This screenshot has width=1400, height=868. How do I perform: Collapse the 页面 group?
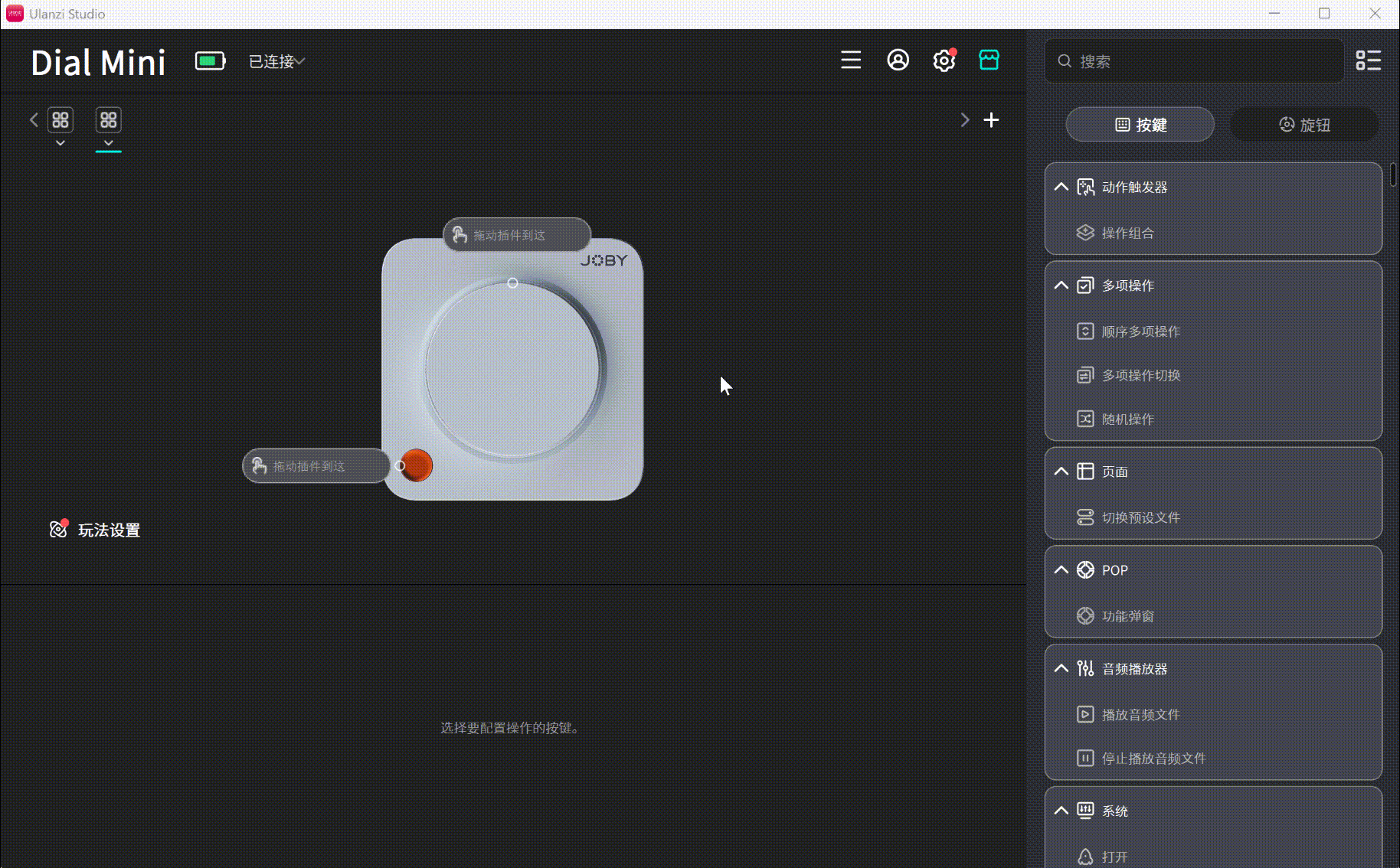pyautogui.click(x=1061, y=472)
